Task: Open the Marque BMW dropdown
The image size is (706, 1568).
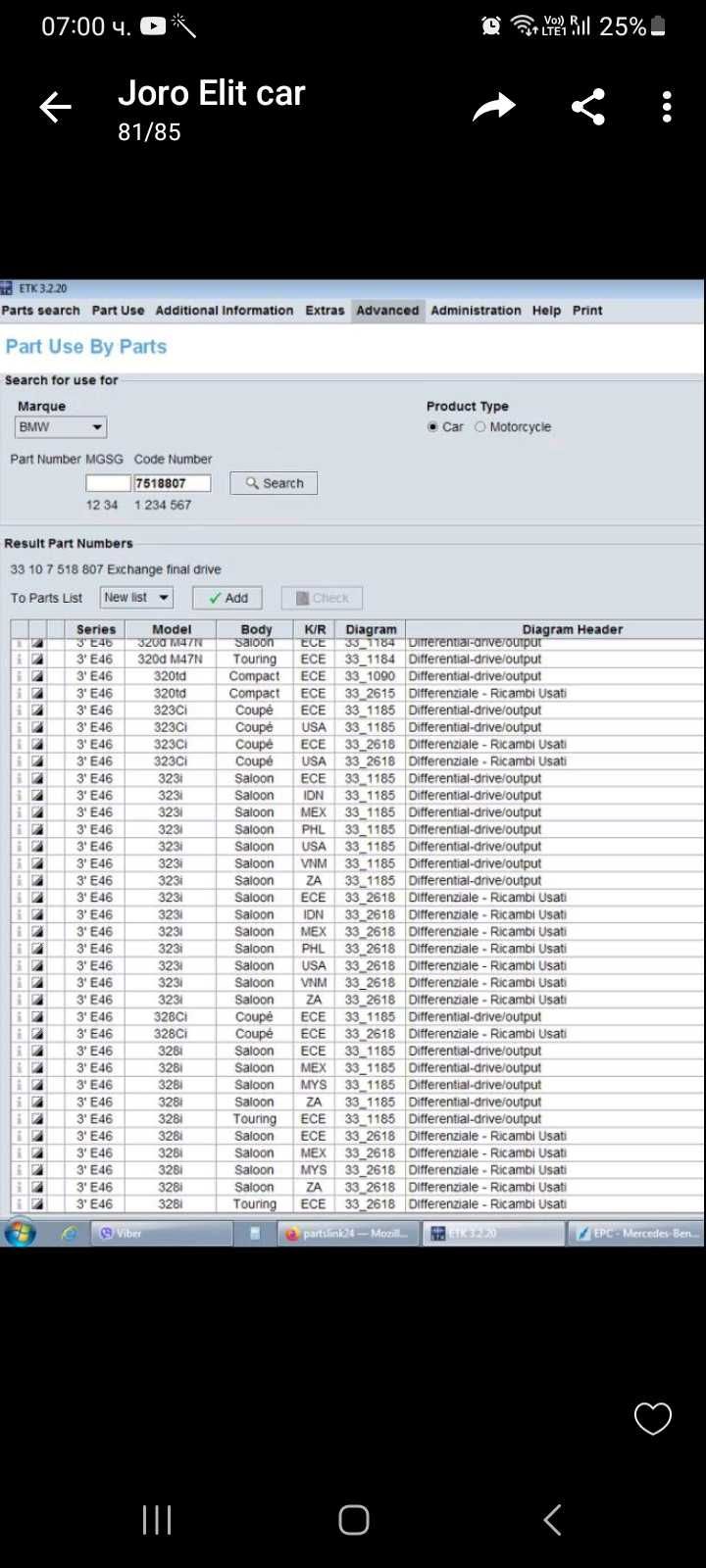Action: 61,427
